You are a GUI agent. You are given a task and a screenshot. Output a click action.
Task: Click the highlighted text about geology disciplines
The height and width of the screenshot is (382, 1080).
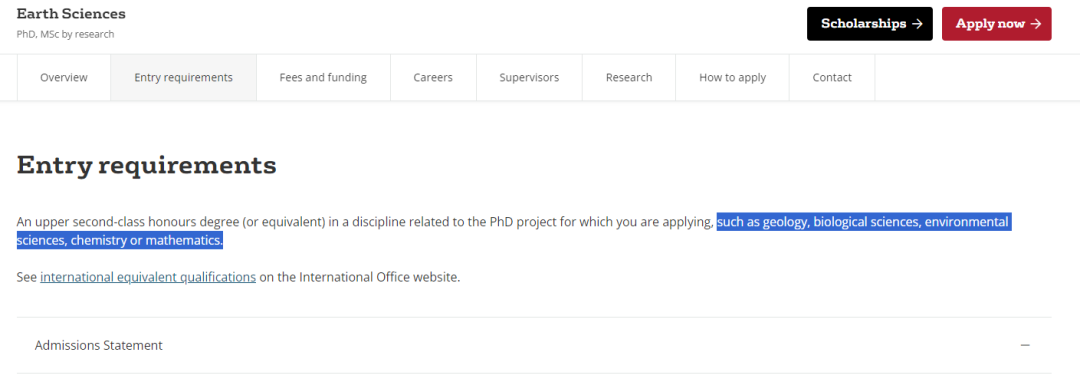(x=514, y=231)
